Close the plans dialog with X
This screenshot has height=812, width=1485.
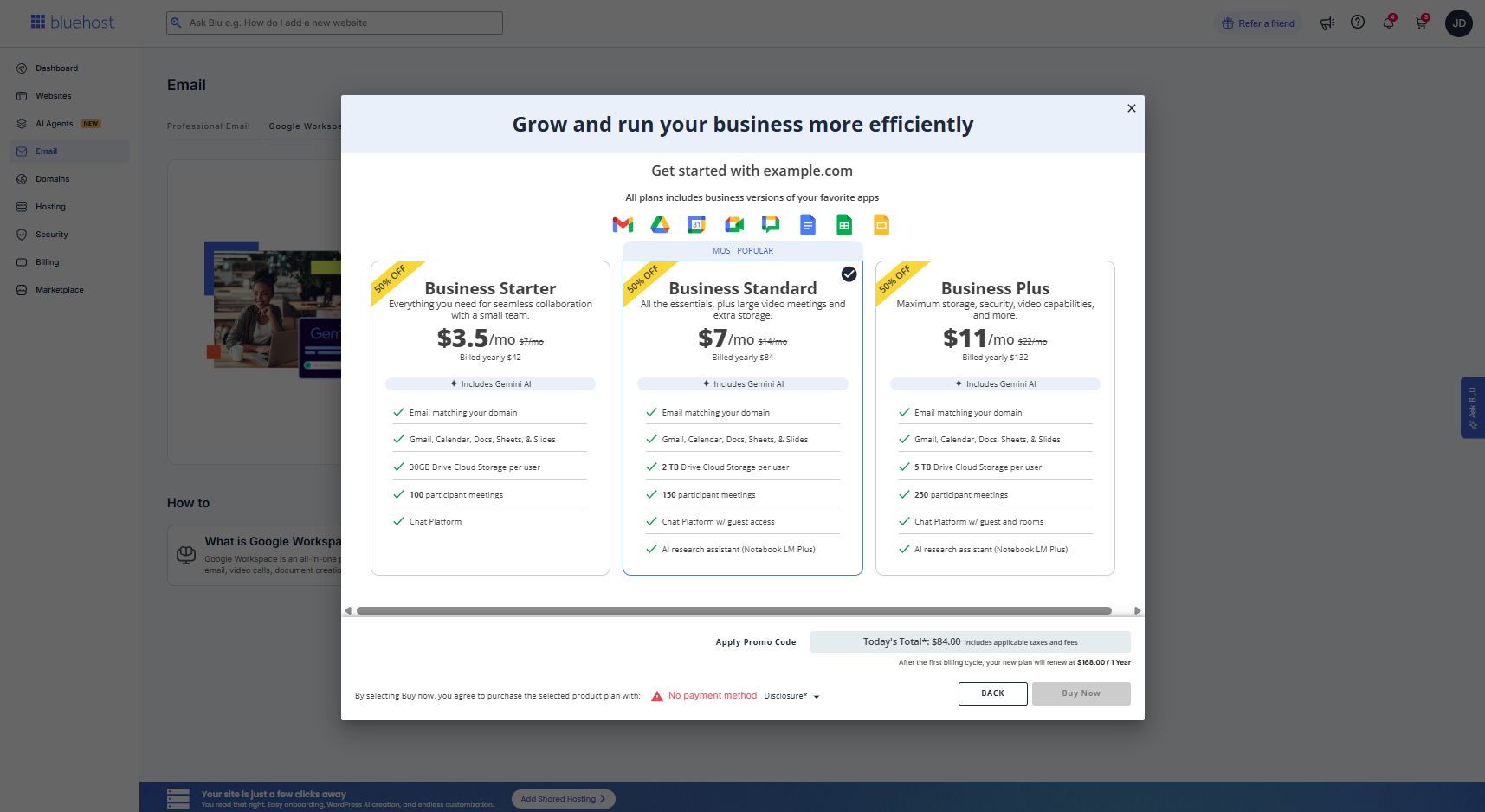[1131, 108]
